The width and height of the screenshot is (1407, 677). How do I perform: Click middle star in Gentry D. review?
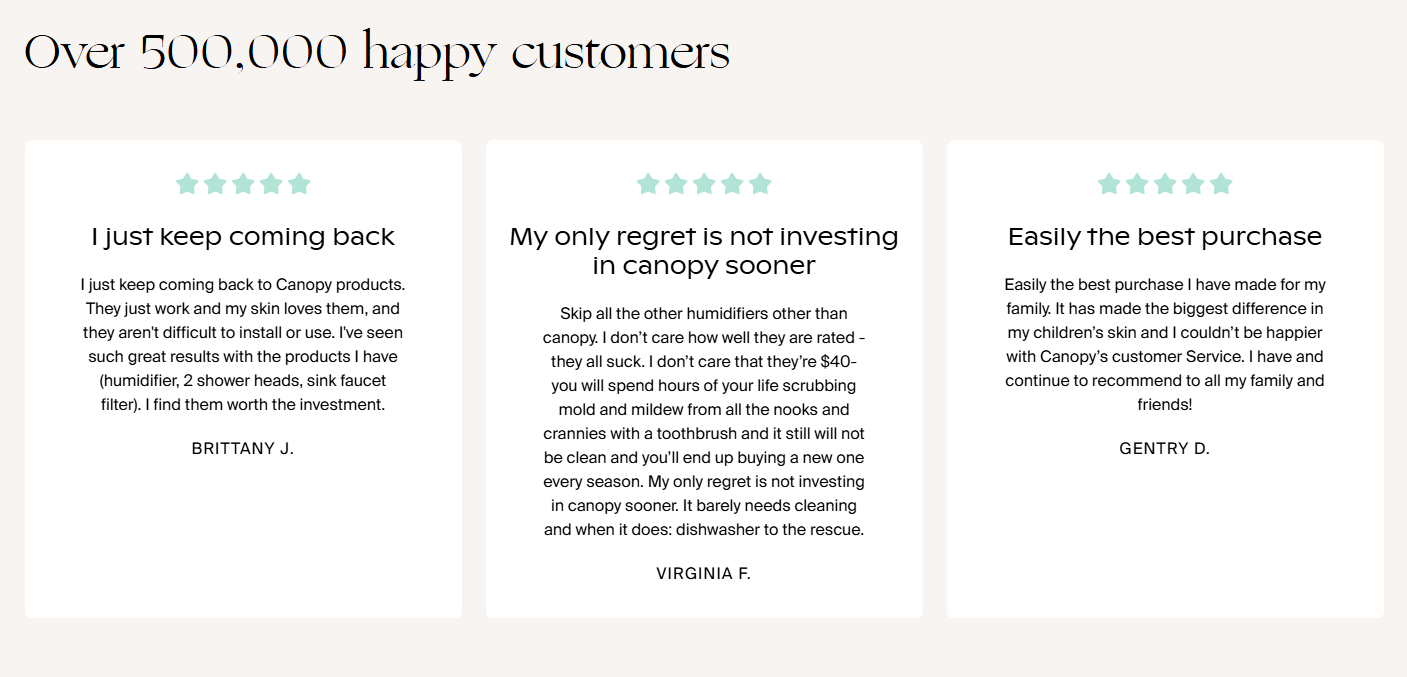1165,184
